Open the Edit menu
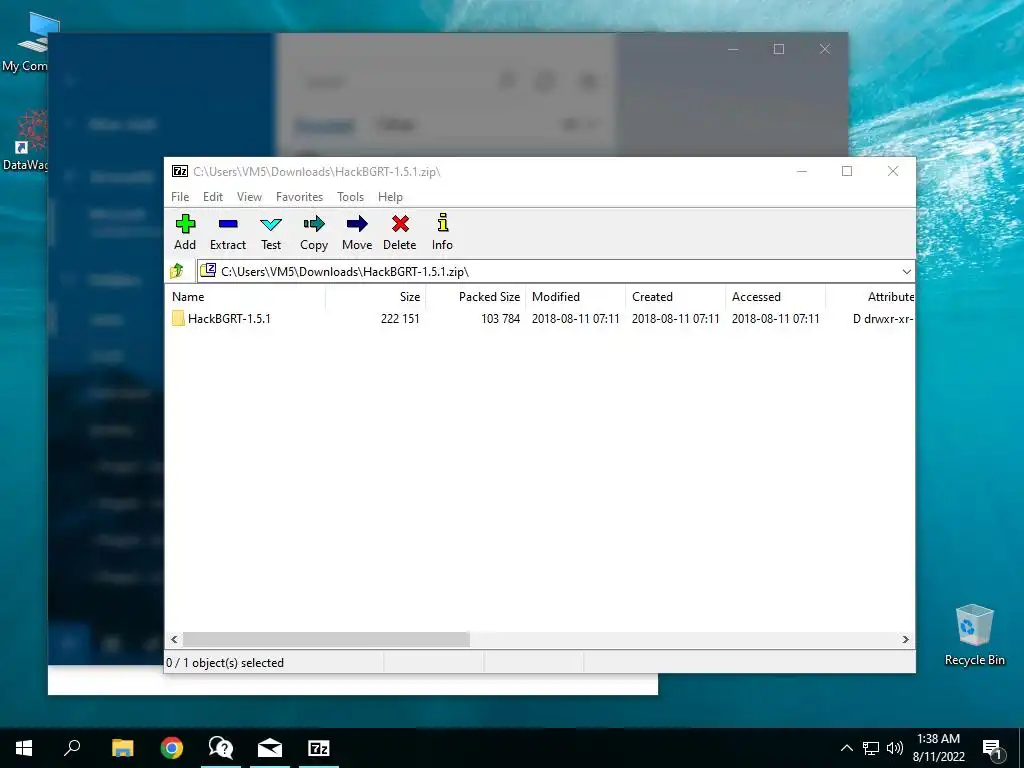This screenshot has height=768, width=1024. [x=213, y=197]
